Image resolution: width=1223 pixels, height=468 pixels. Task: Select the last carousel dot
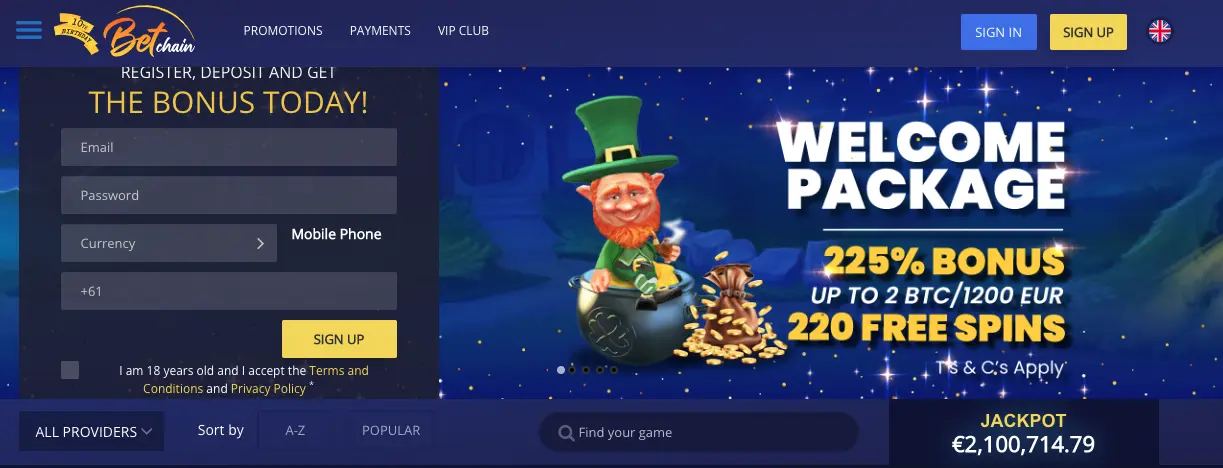point(613,370)
